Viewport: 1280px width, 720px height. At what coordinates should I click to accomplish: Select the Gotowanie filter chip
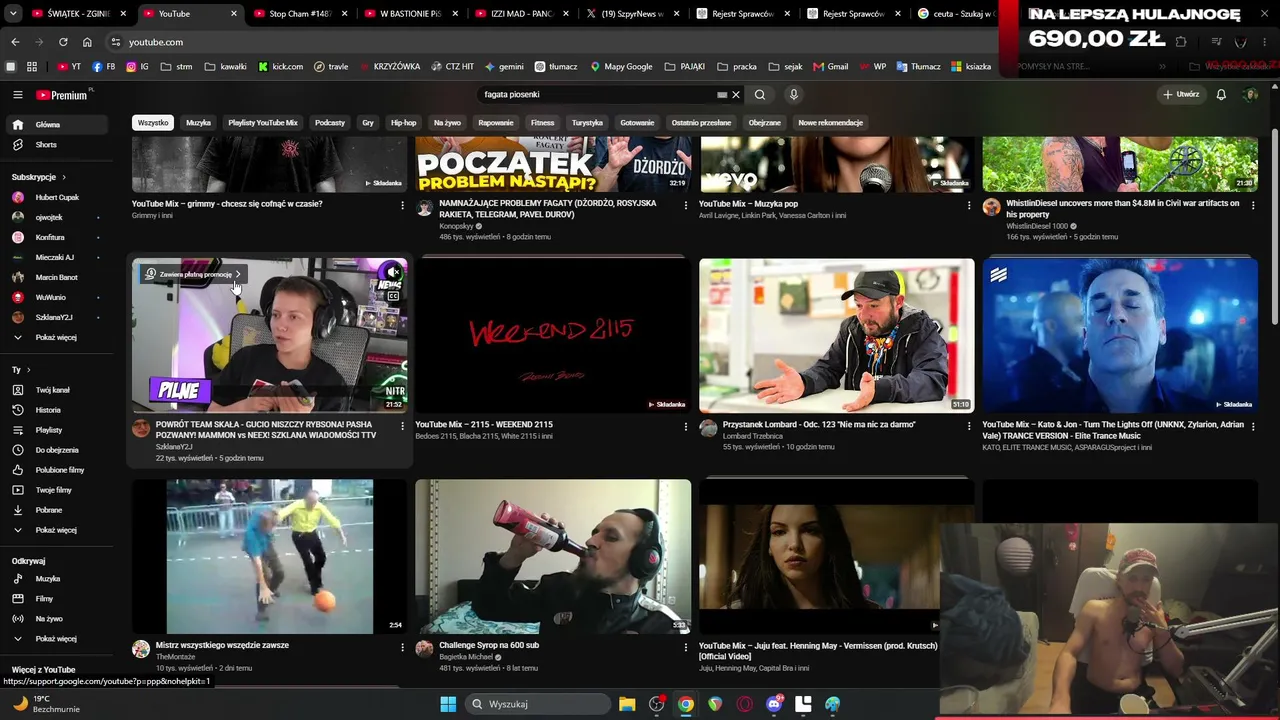tap(637, 123)
